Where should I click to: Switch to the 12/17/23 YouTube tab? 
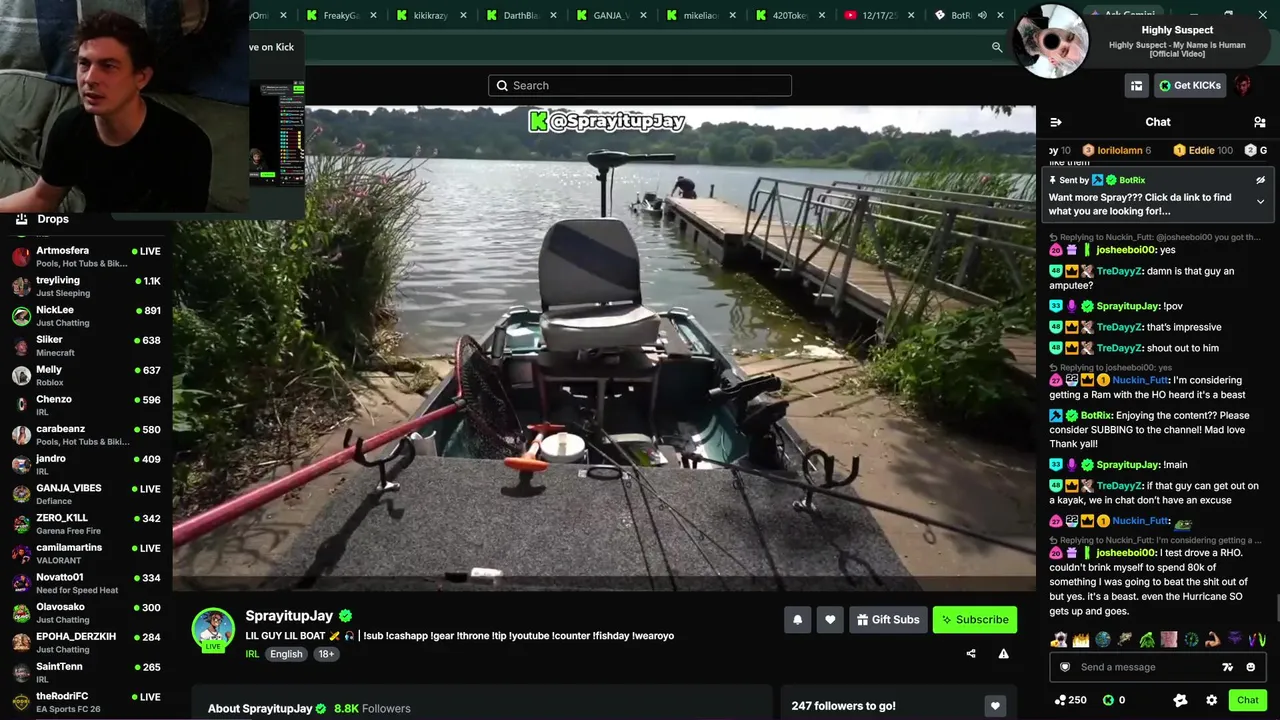click(x=880, y=15)
